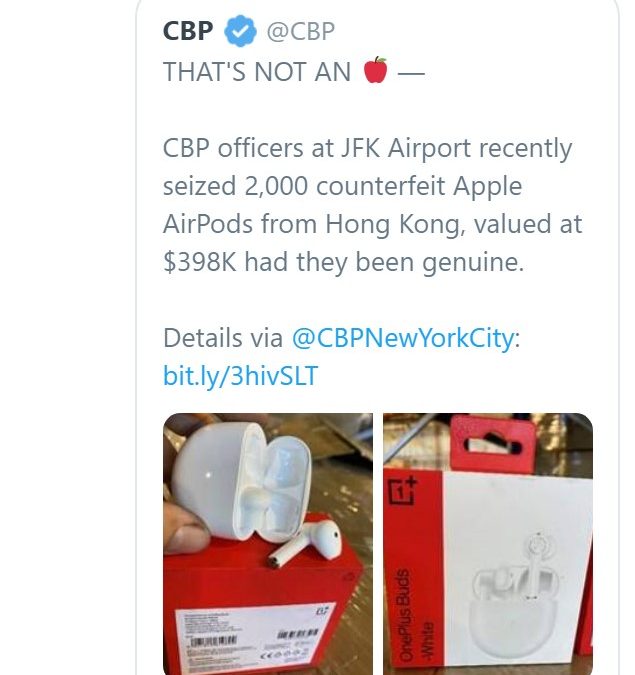635x675 pixels.
Task: Click the "Details via" text
Action: 223,338
